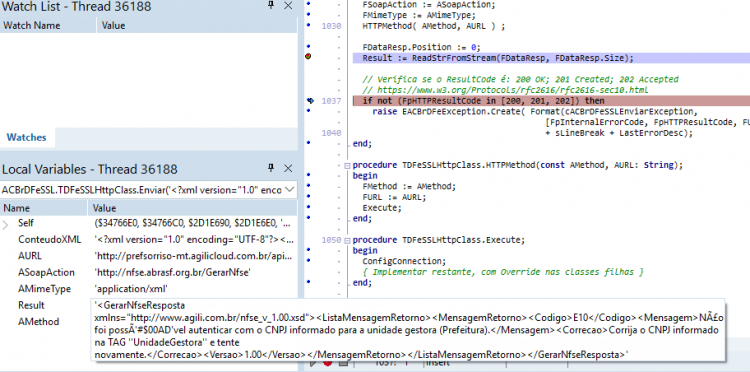Click the w3.org rfc2616 comment line
The height and width of the screenshot is (372, 750).
(506, 90)
